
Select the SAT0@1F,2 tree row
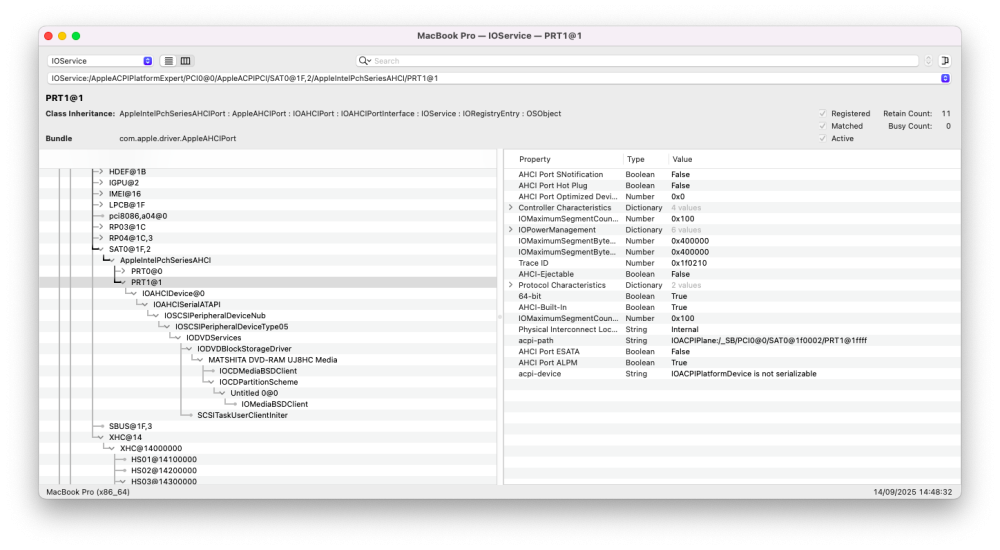pos(268,249)
